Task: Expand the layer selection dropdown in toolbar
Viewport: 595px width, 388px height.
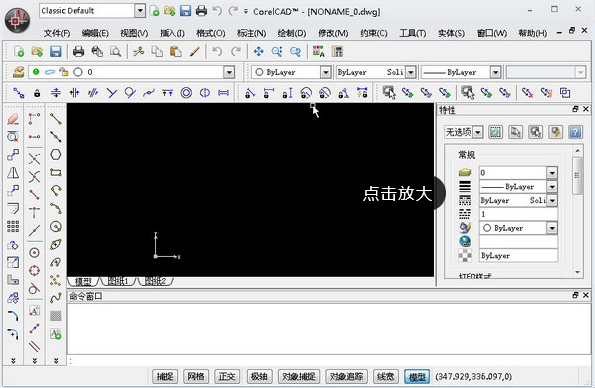Action: point(229,72)
